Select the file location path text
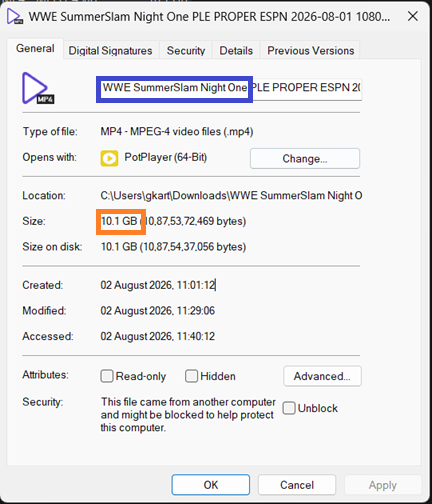Image resolution: width=432 pixels, height=504 pixels. [231, 195]
